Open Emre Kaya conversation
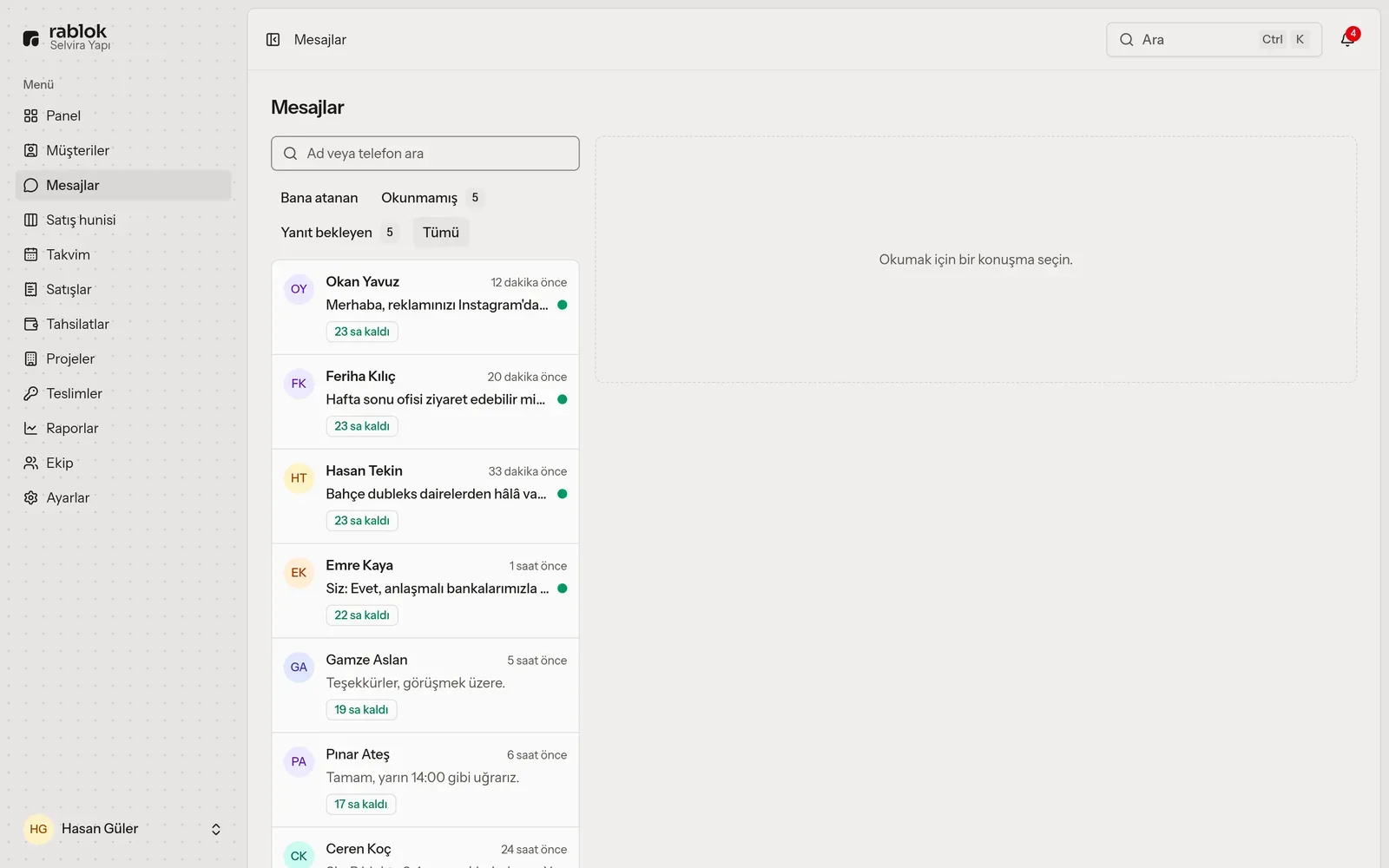This screenshot has height=868, width=1389. [x=425, y=591]
